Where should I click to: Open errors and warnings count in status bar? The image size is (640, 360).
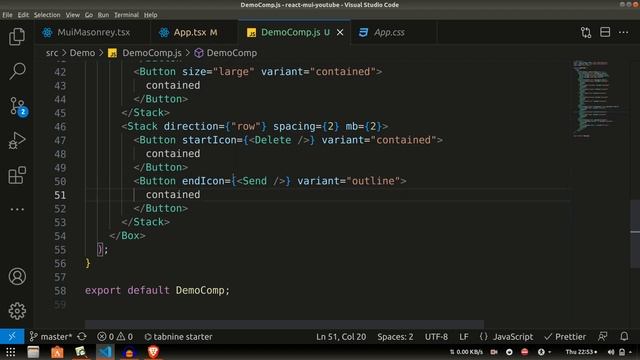(115, 337)
